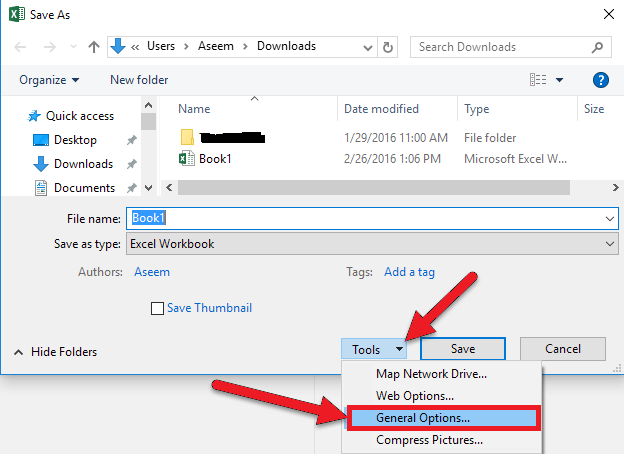Collapse panel with Hide Folders
This screenshot has width=624, height=454.
pos(55,352)
